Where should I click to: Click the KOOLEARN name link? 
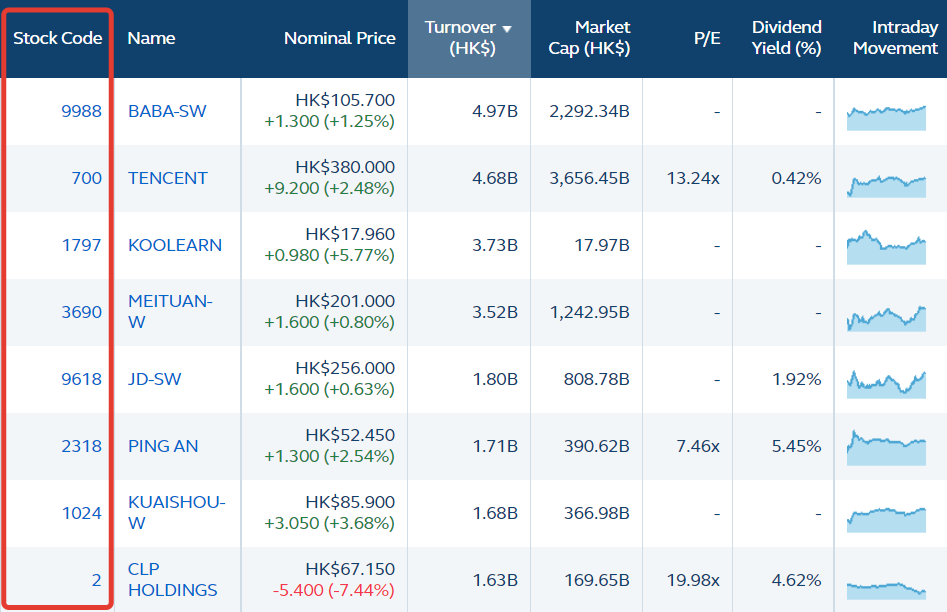click(x=175, y=245)
